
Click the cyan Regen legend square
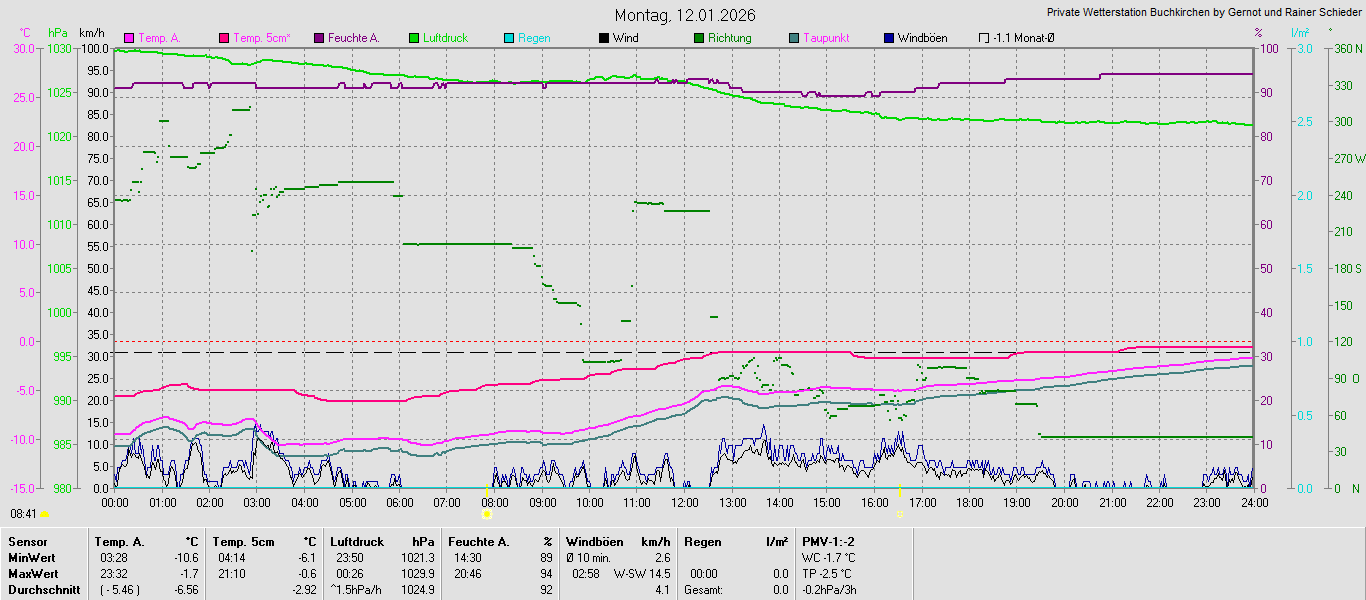(x=508, y=38)
